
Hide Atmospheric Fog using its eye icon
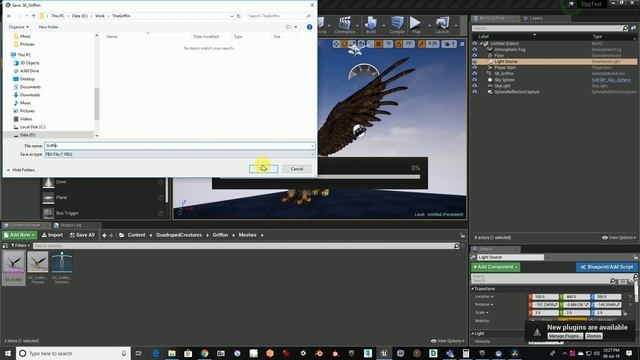[x=474, y=49]
